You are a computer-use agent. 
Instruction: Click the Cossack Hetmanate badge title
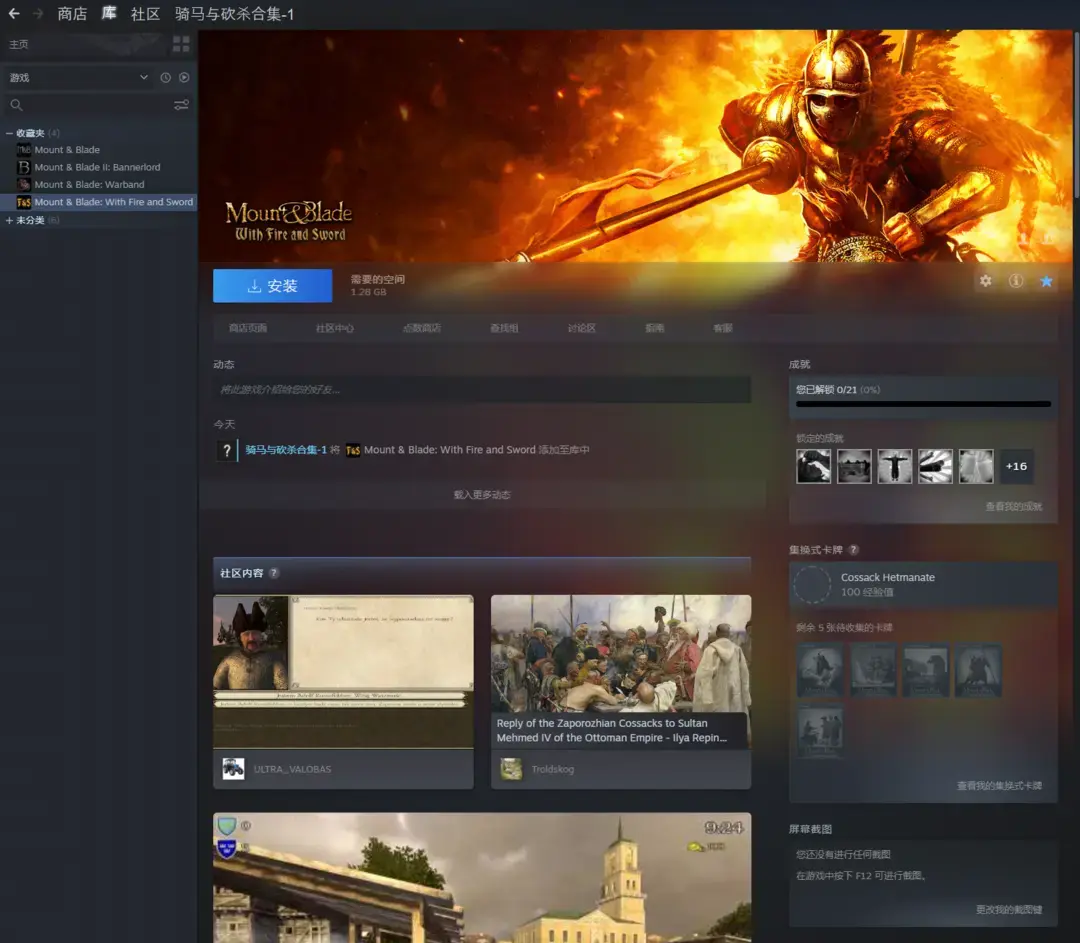tap(888, 577)
